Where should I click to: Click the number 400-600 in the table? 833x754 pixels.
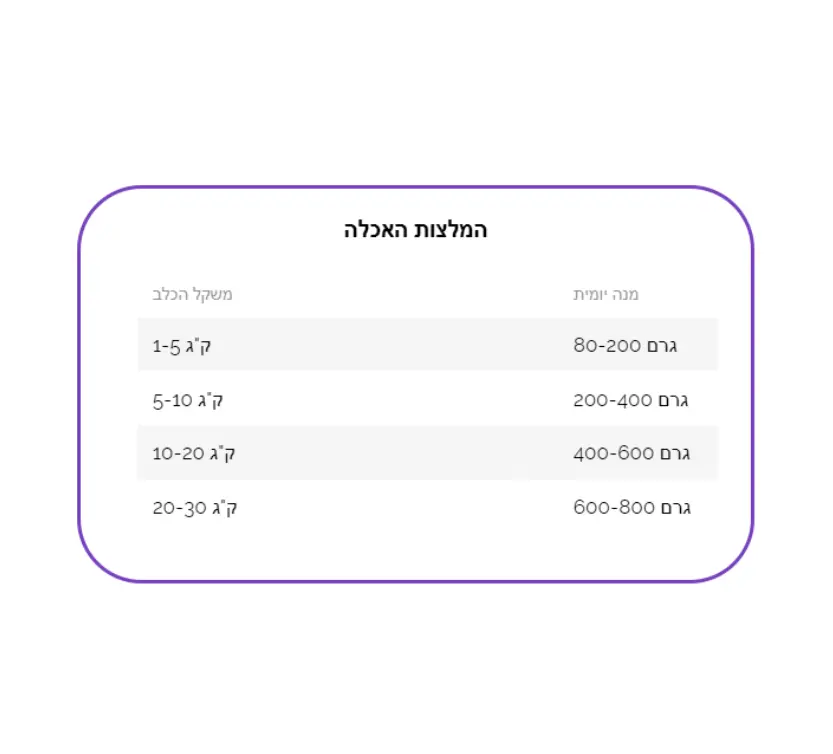tap(614, 453)
